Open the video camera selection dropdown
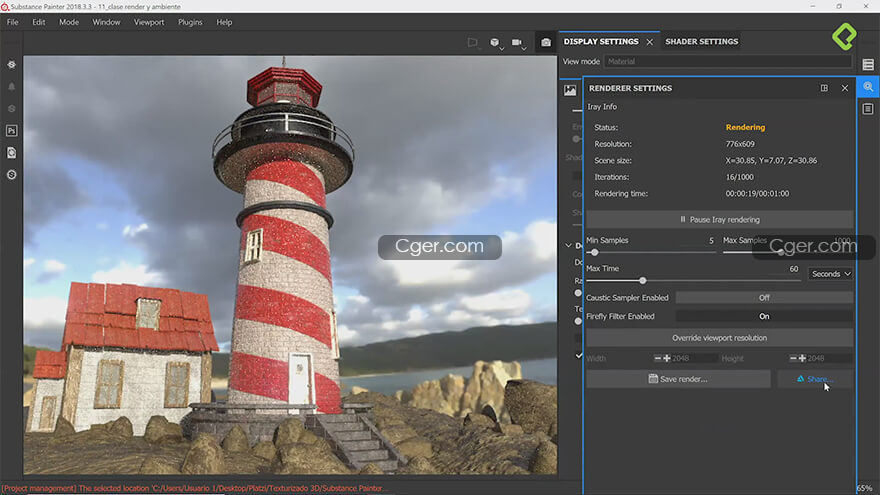This screenshot has height=495, width=880. pos(518,43)
